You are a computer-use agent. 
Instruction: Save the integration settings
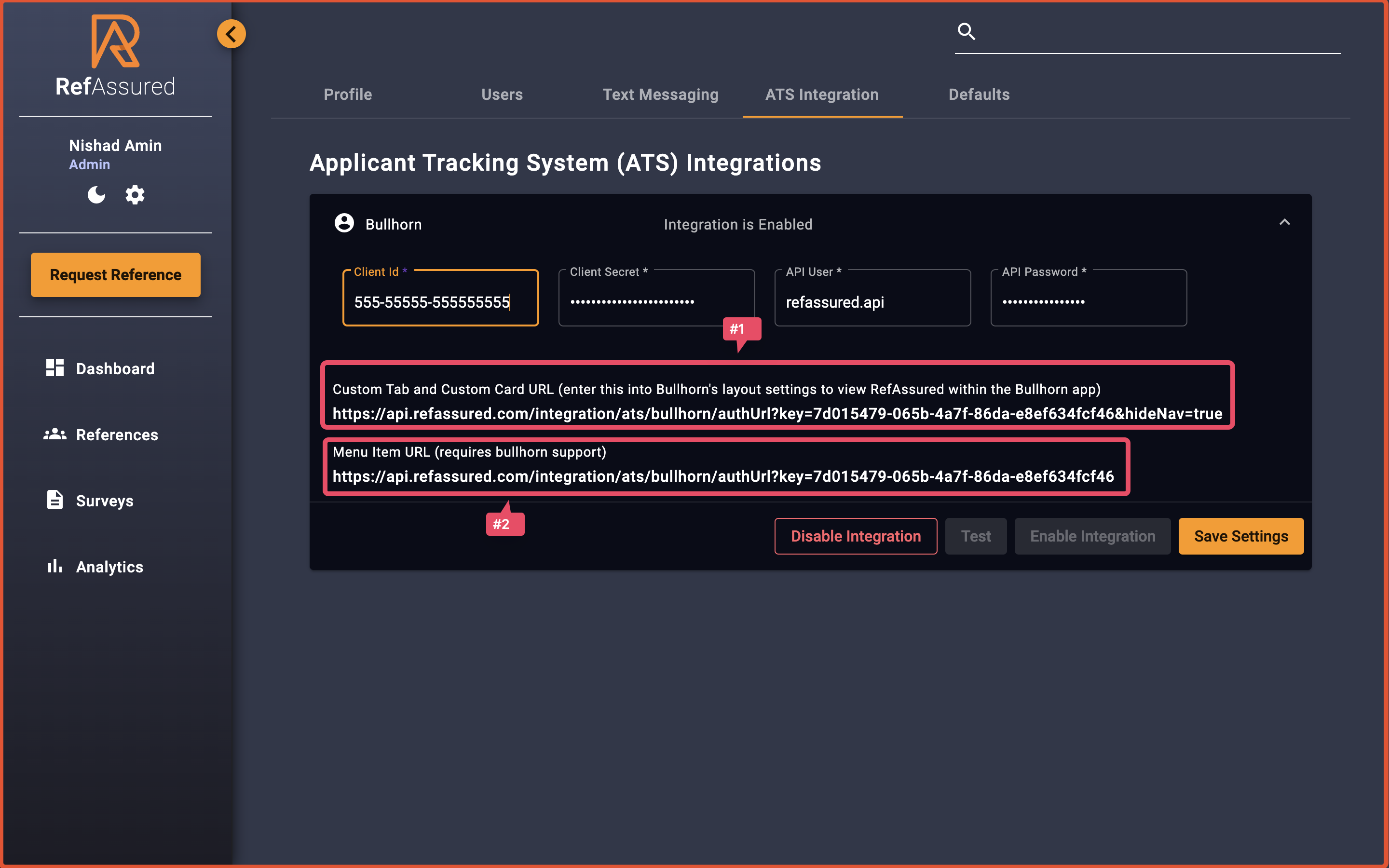click(x=1240, y=536)
